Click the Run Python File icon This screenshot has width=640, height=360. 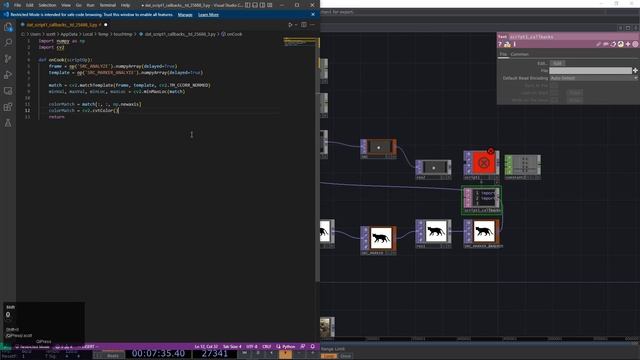290,25
